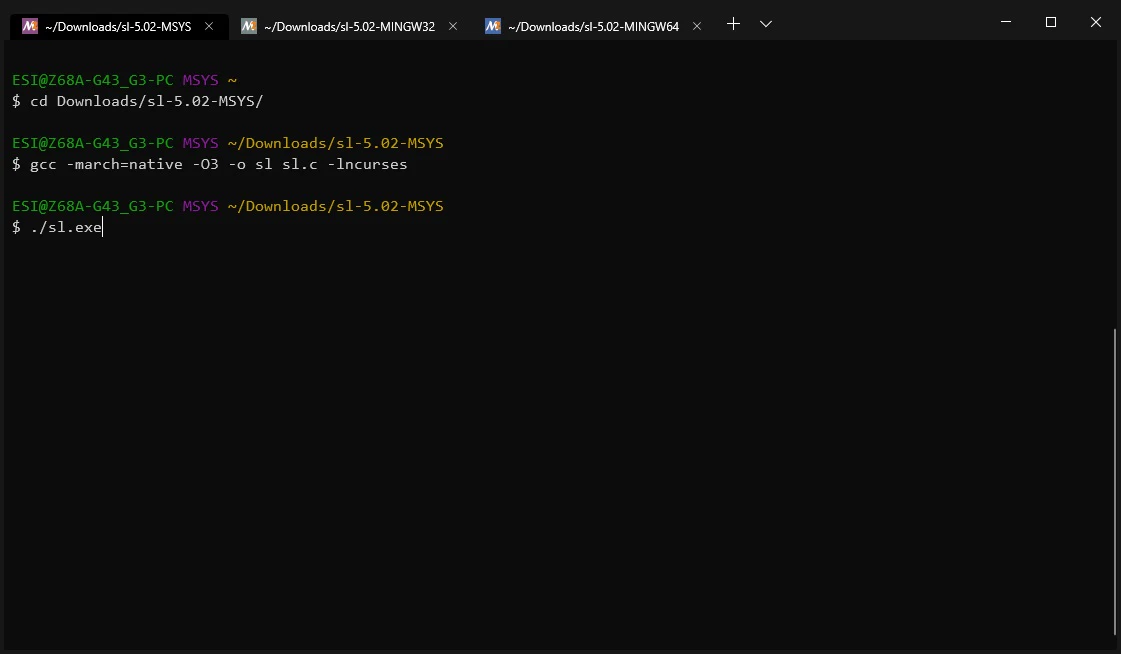Click the purple MSYS icon on first tab
1121x654 pixels.
(29, 26)
